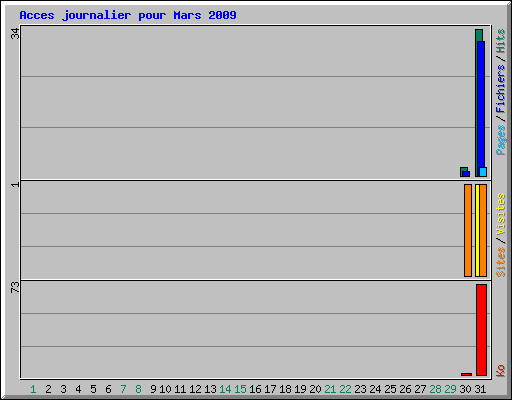Click day label '22' on x-axis
This screenshot has width=512, height=400.
coord(345,389)
